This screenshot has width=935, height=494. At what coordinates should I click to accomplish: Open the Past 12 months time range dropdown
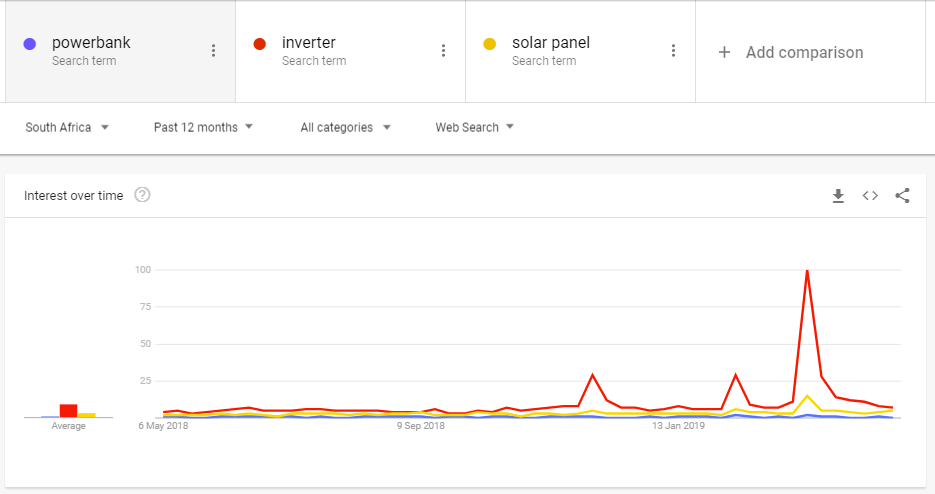(x=203, y=127)
